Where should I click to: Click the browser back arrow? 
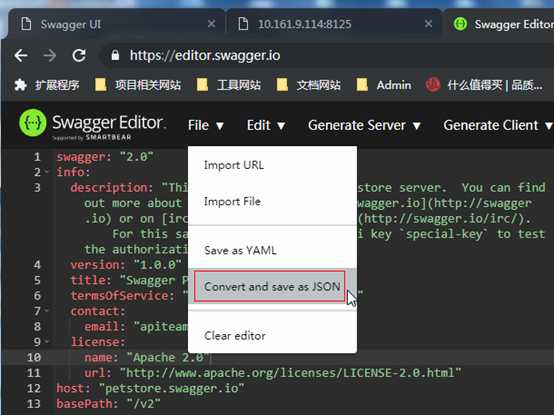pos(21,55)
